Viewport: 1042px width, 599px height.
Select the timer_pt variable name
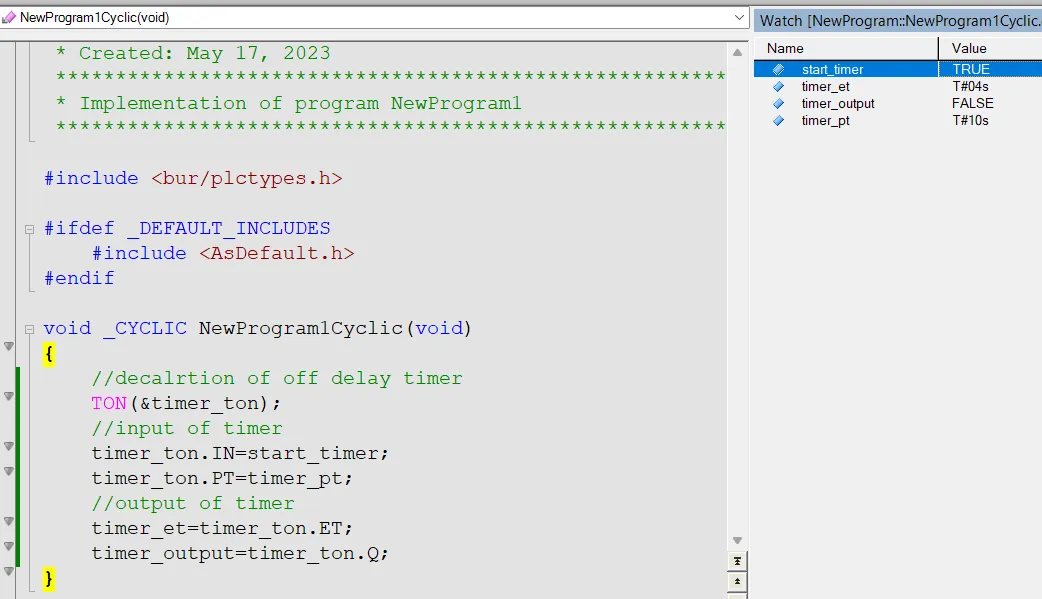pyautogui.click(x=825, y=121)
